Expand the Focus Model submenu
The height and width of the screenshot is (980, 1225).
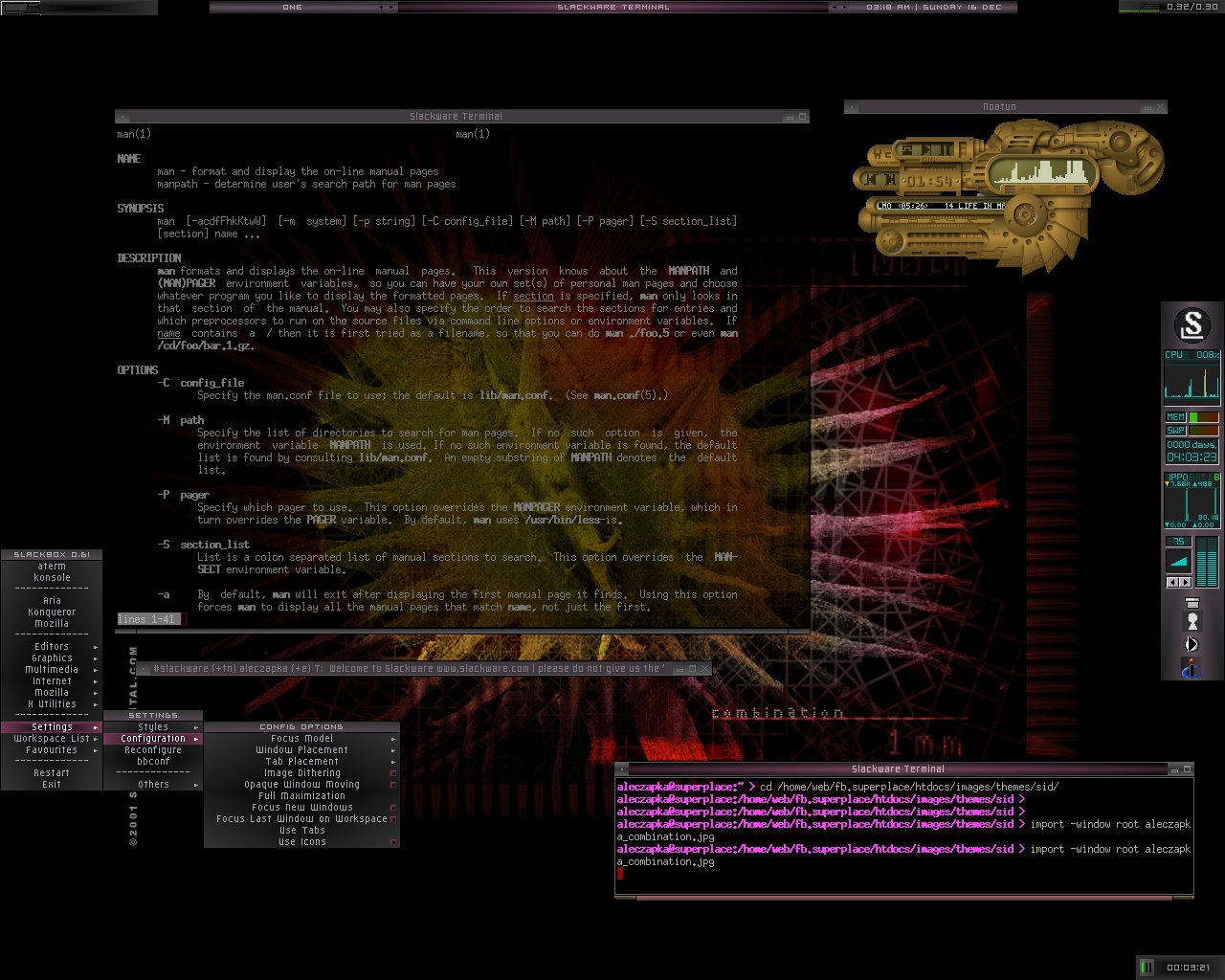click(x=301, y=739)
